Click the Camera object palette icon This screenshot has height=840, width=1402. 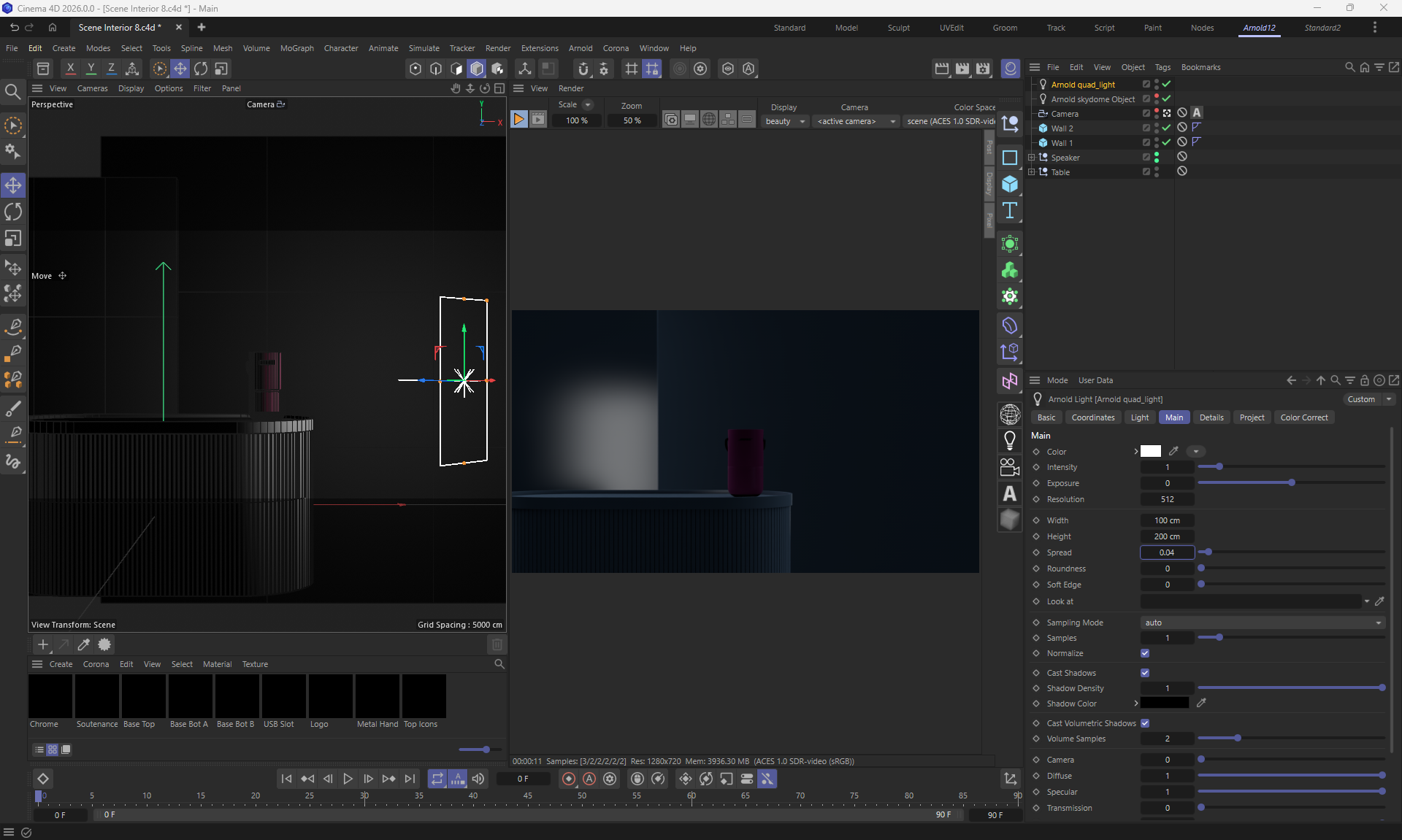click(1010, 467)
